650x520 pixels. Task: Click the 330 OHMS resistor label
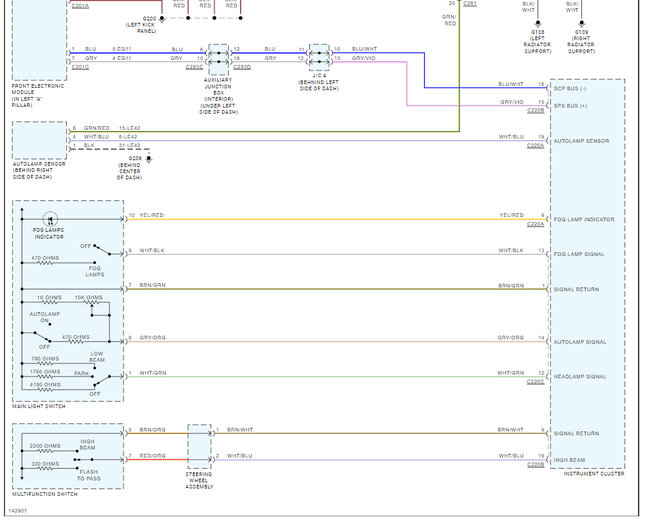tap(45, 464)
